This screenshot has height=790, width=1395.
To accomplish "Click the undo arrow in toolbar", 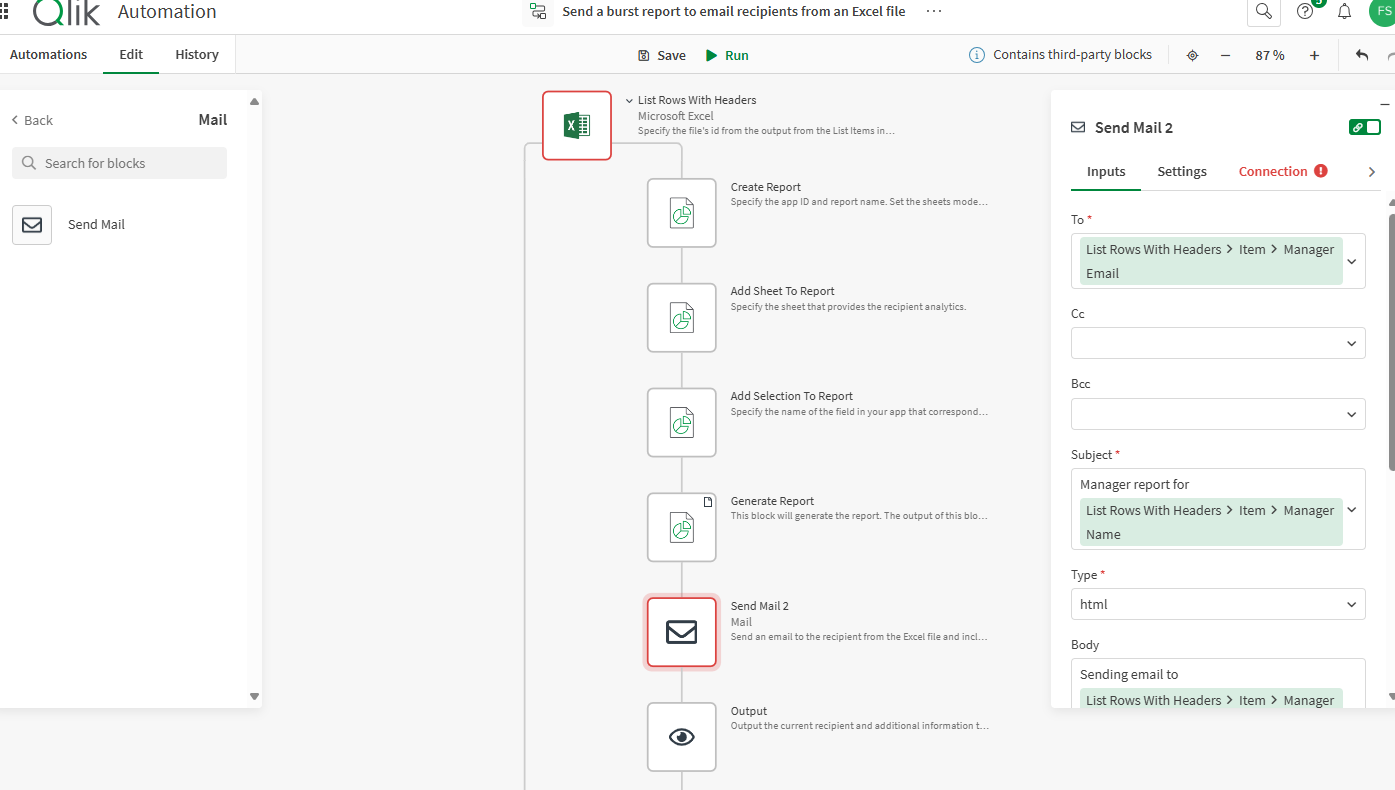I will [x=1362, y=55].
